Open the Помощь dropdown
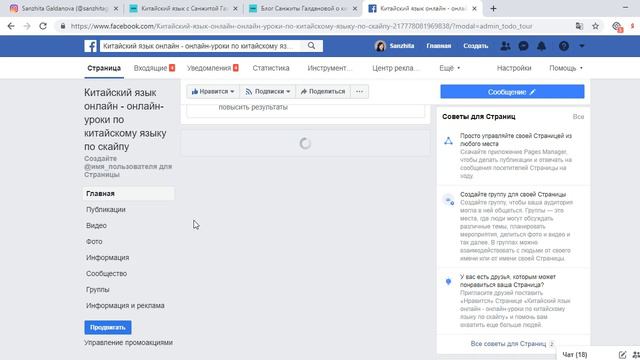Viewport: 640px width, 360px height. tap(566, 68)
